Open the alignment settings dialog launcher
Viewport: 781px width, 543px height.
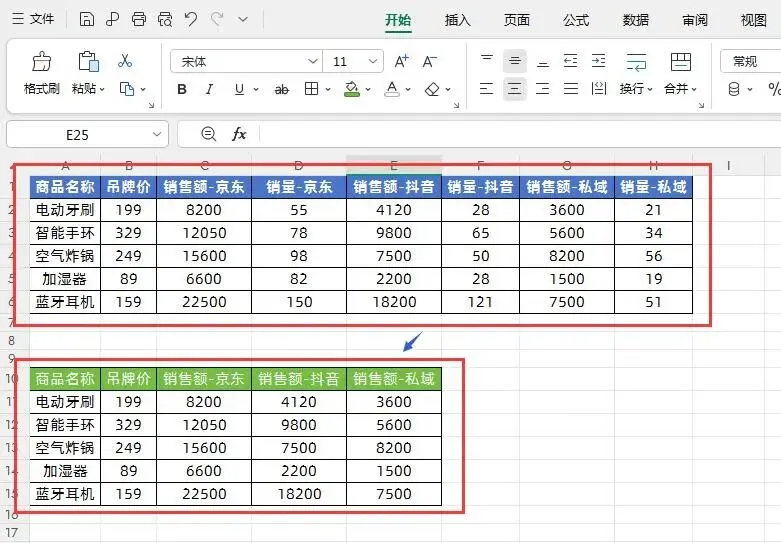701,106
